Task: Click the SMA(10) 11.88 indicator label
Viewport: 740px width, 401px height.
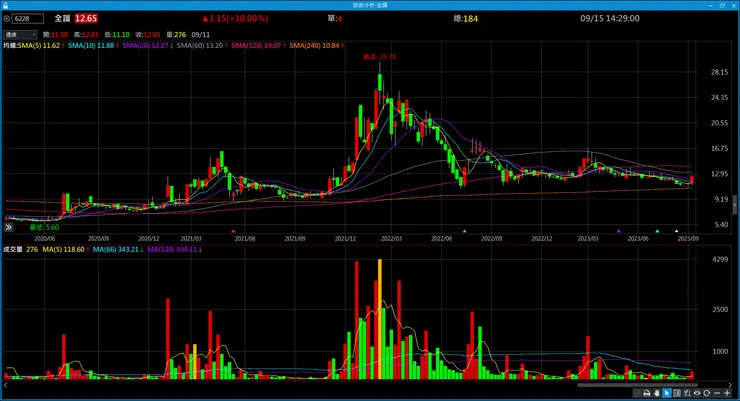Action: pyautogui.click(x=93, y=46)
